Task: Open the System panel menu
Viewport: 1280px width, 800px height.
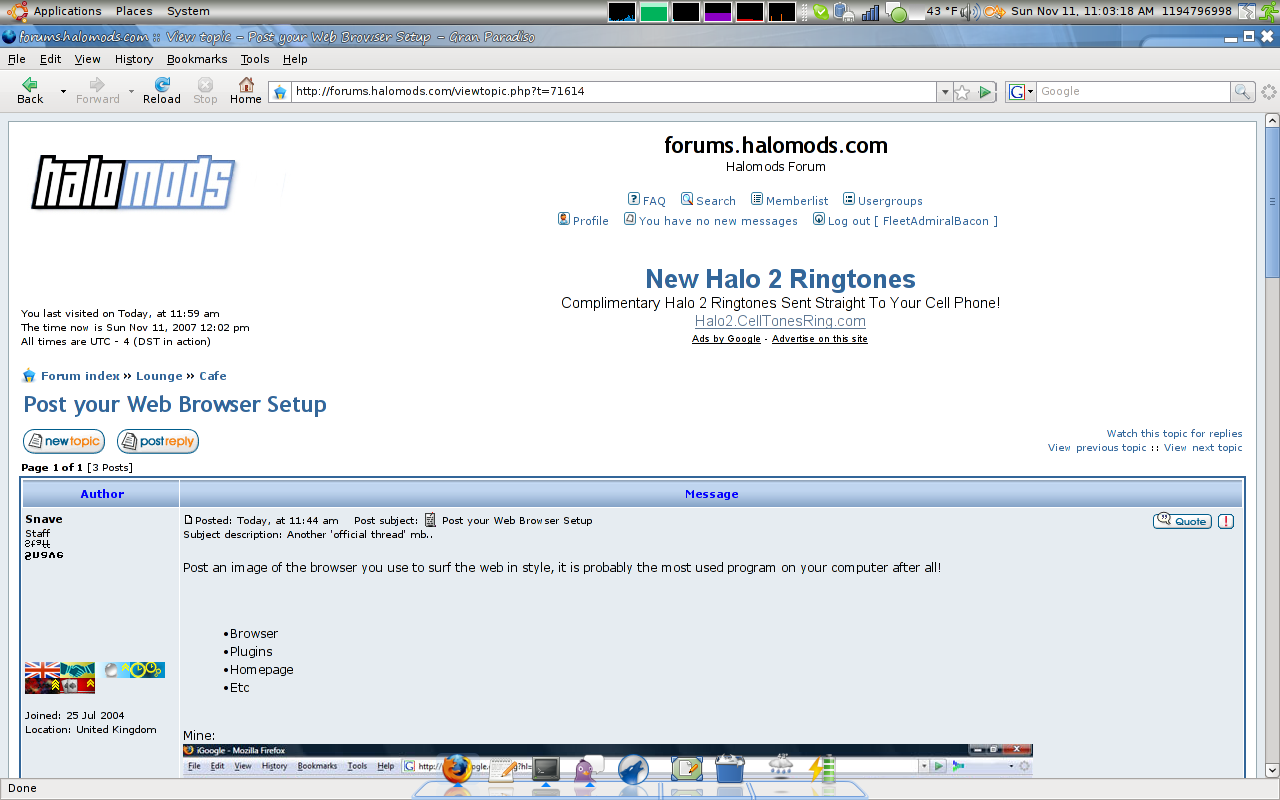Action: pos(188,11)
